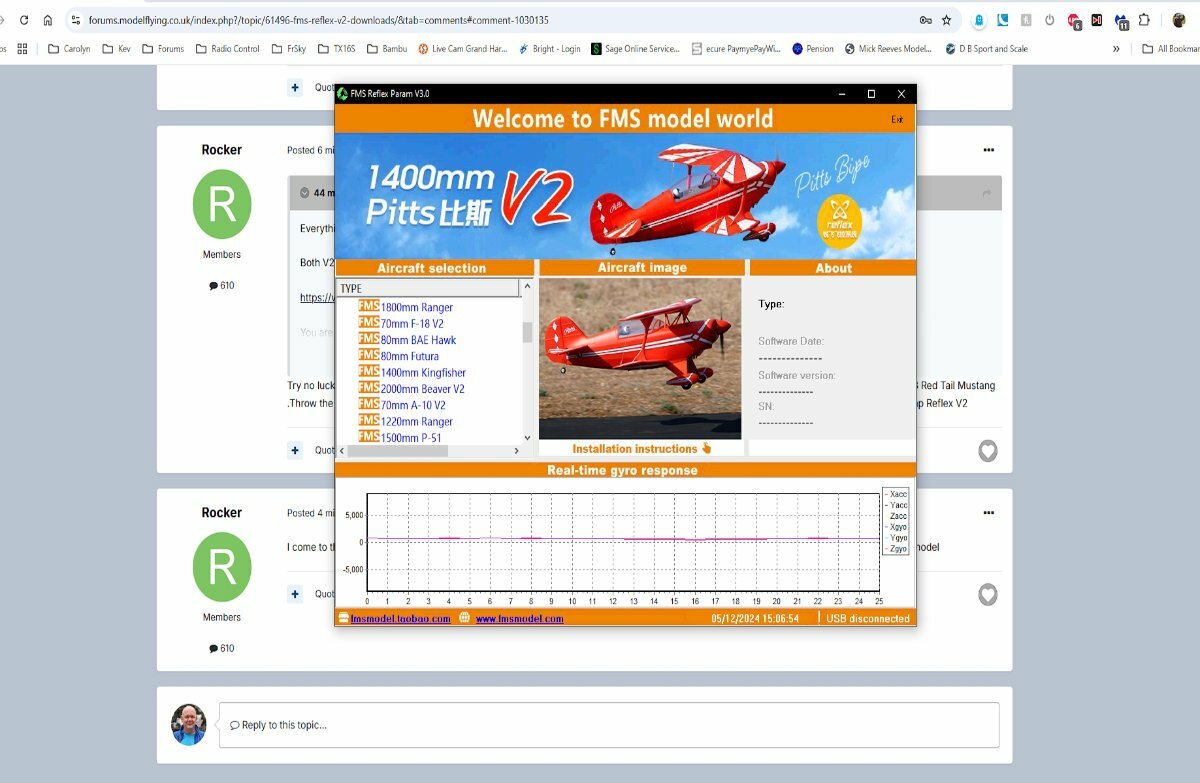1200x783 pixels.
Task: Click the FMS icon beside 2000mm Beaver V2
Action: coord(368,388)
